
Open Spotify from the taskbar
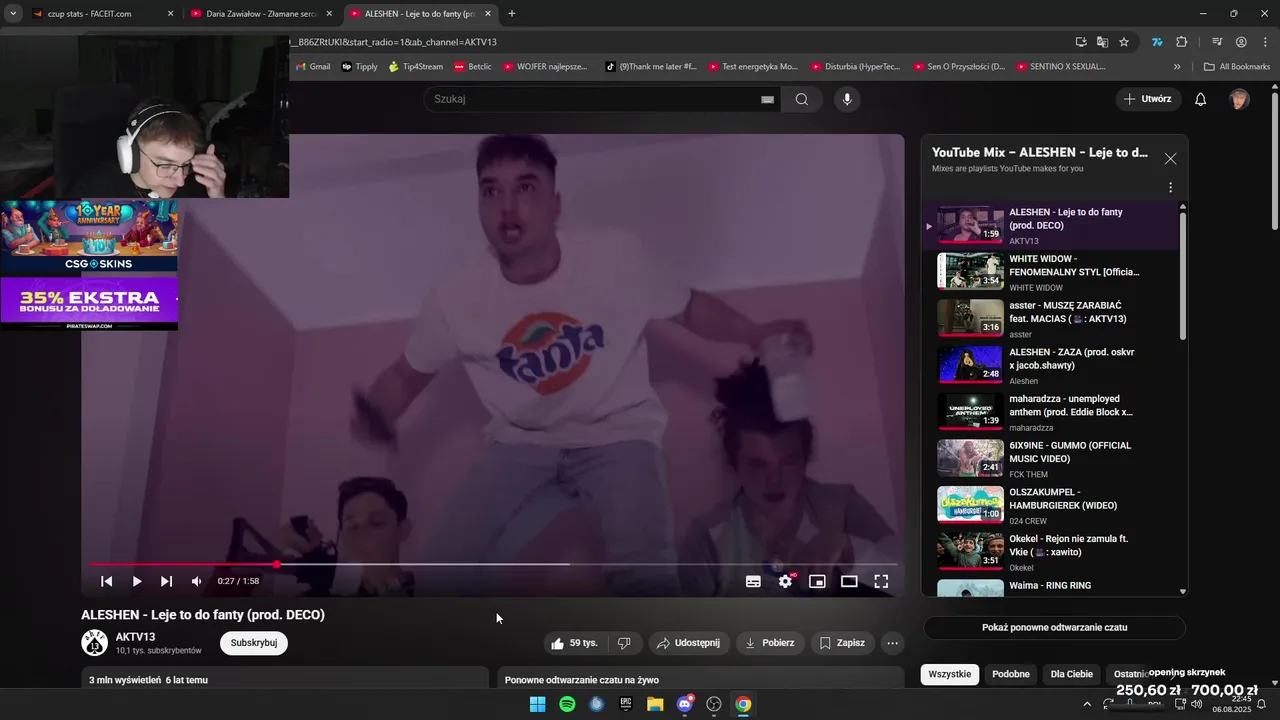point(567,704)
